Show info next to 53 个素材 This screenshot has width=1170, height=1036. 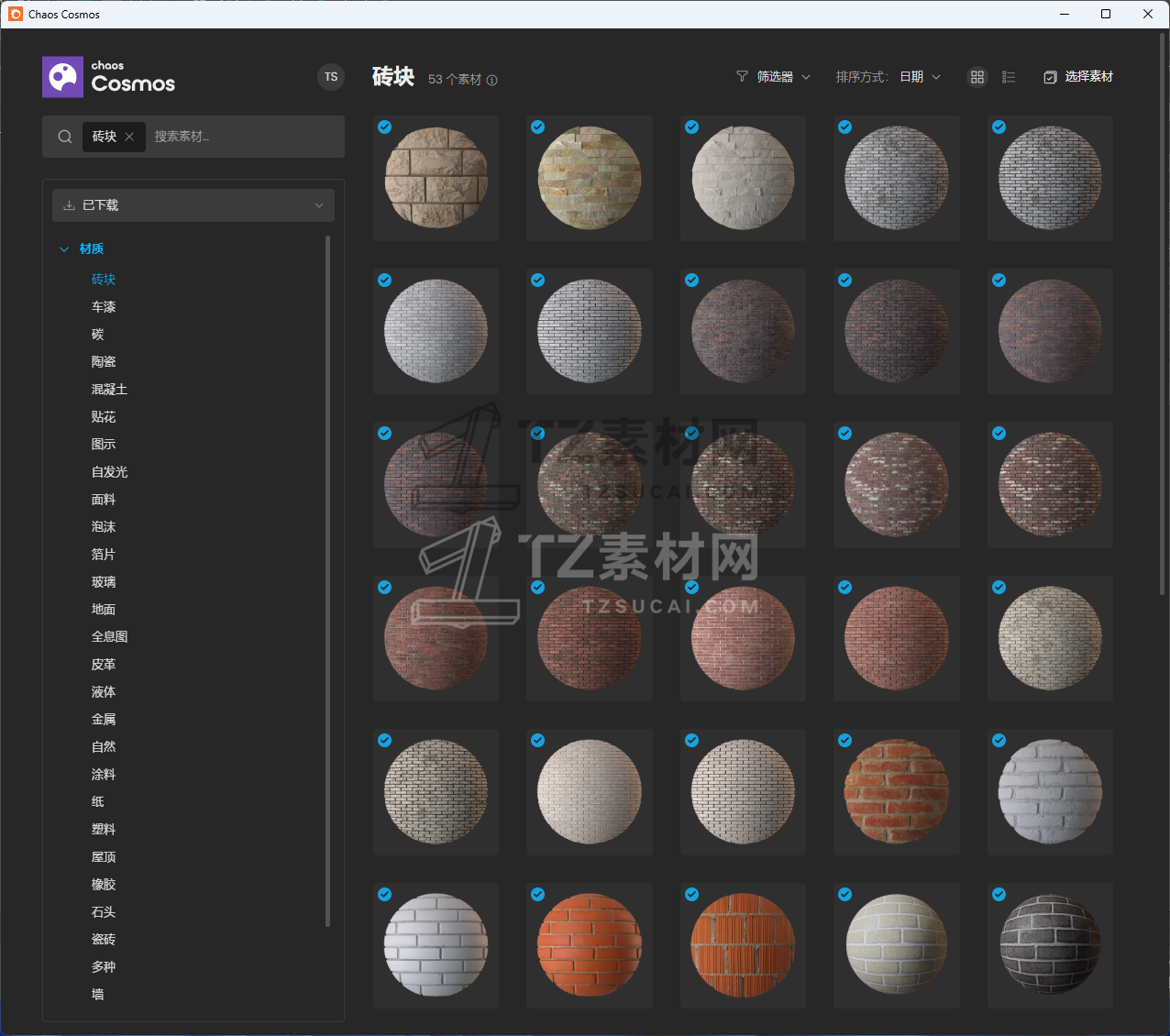[492, 80]
